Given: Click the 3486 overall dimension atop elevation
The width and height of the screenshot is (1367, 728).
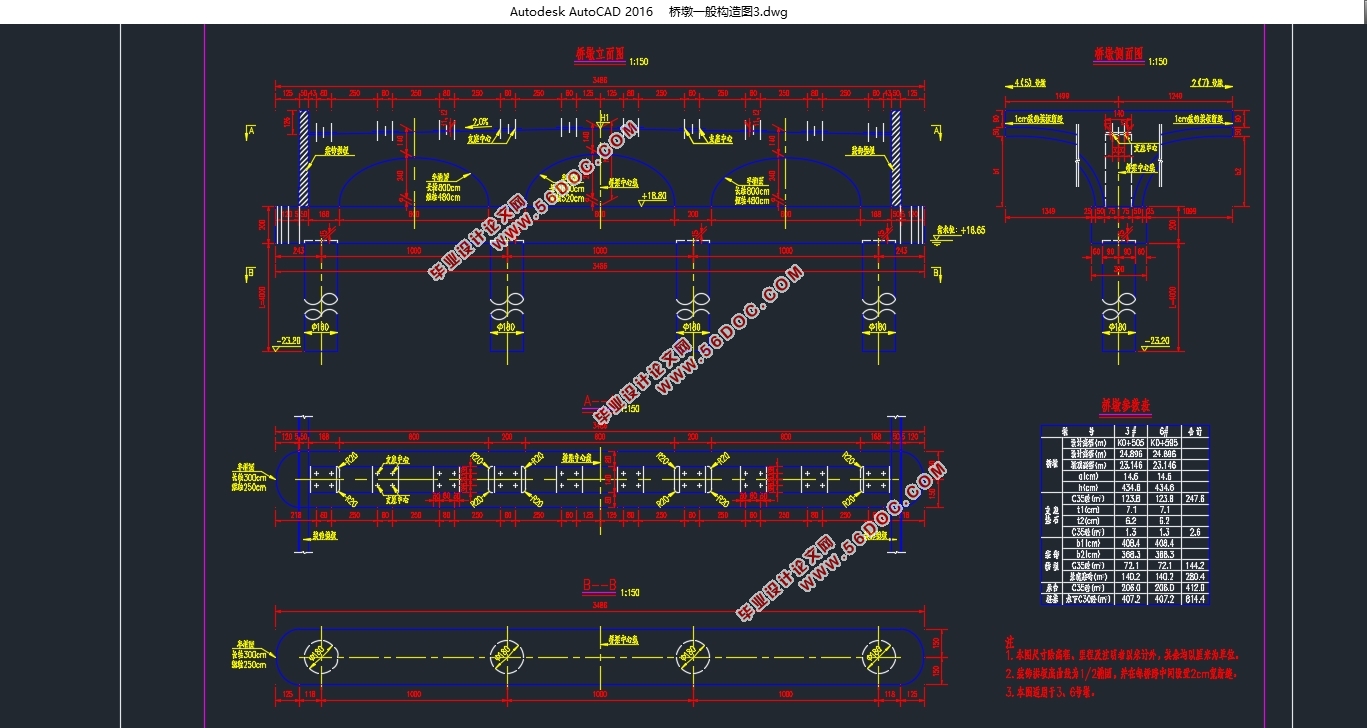Looking at the screenshot, I should [x=600, y=79].
